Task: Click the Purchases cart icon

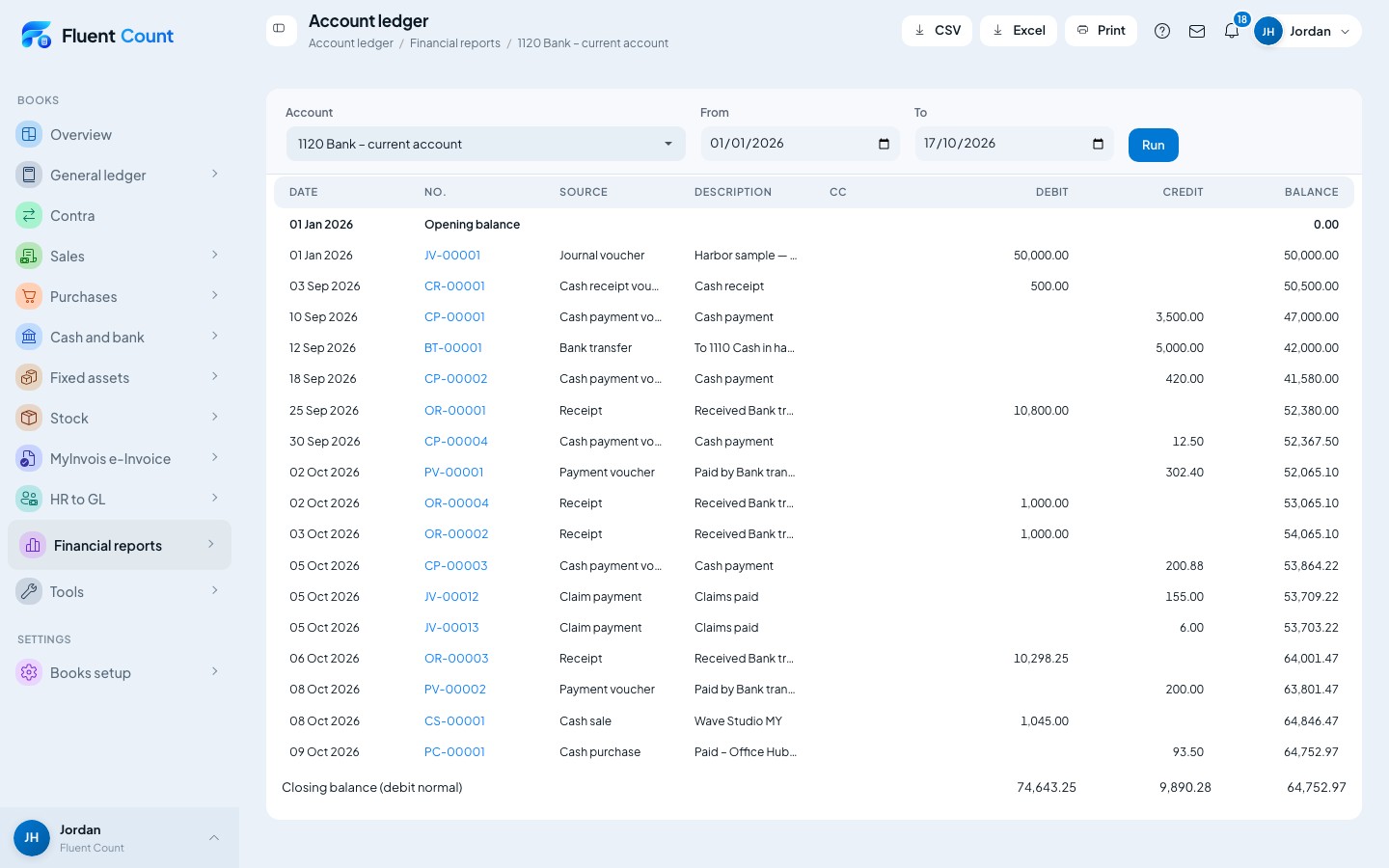Action: (29, 296)
